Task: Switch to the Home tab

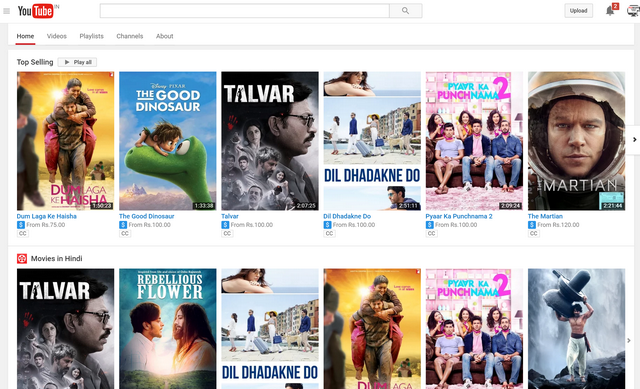Action: [x=25, y=36]
